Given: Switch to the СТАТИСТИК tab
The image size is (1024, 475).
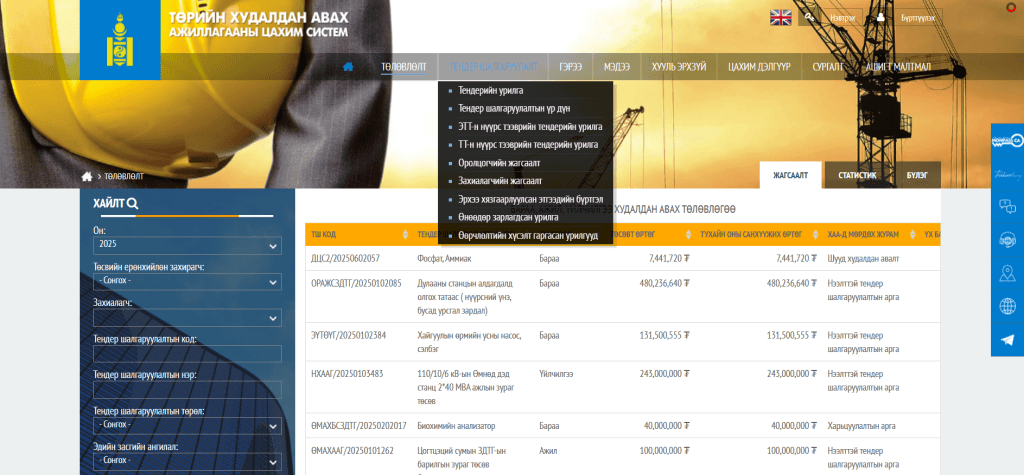Looking at the screenshot, I should tap(857, 175).
